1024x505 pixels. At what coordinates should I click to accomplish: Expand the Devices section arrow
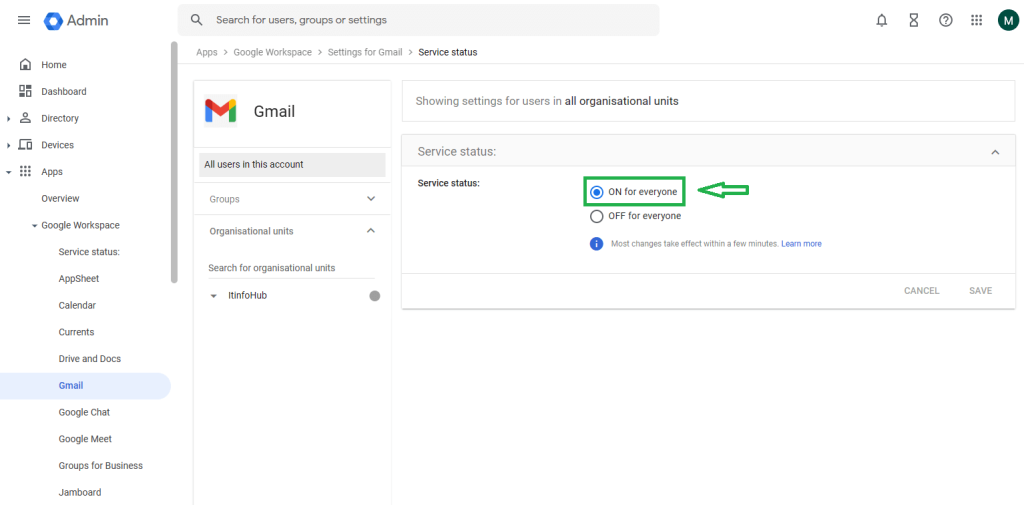point(8,146)
